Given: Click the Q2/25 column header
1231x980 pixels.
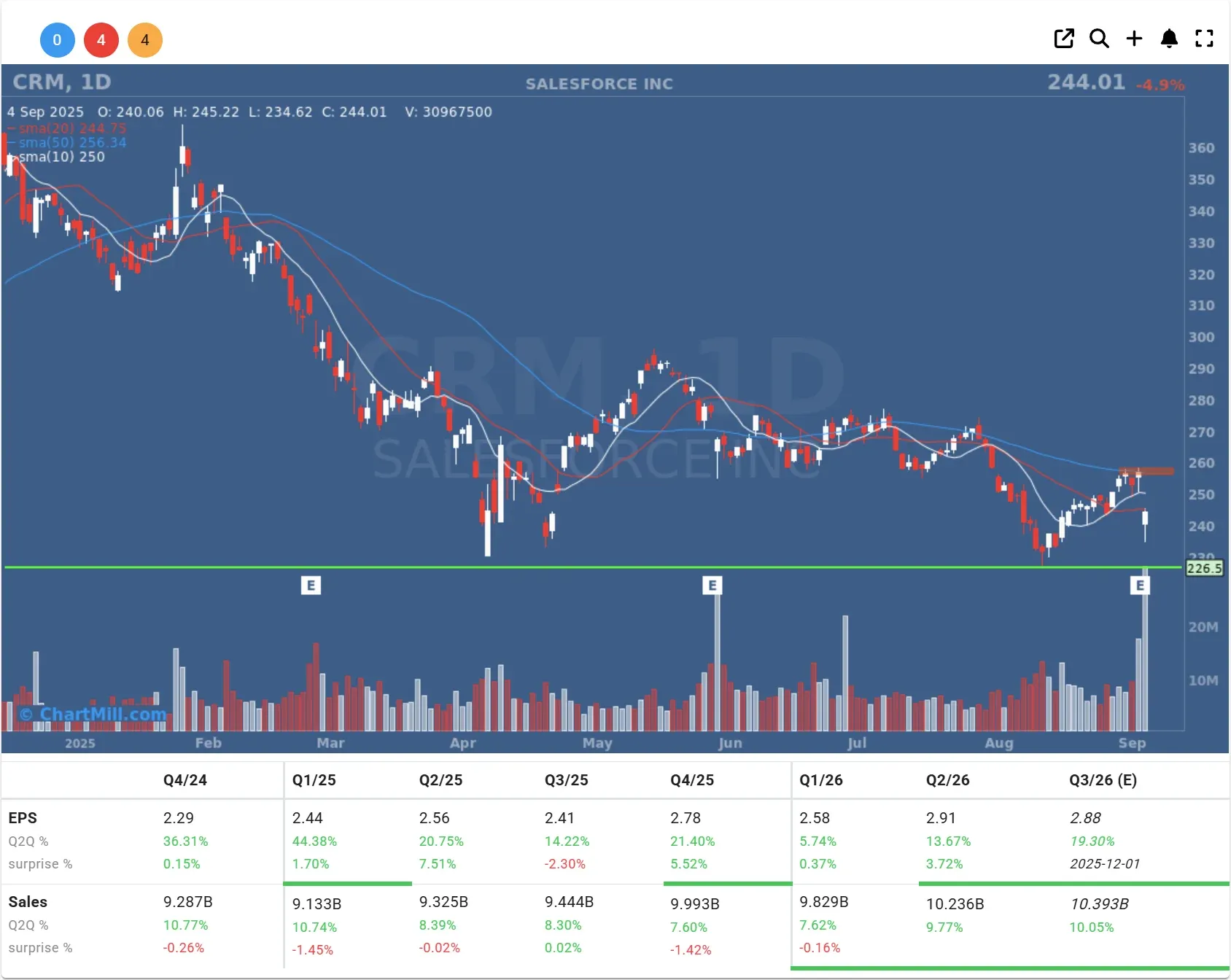Looking at the screenshot, I should tap(441, 780).
